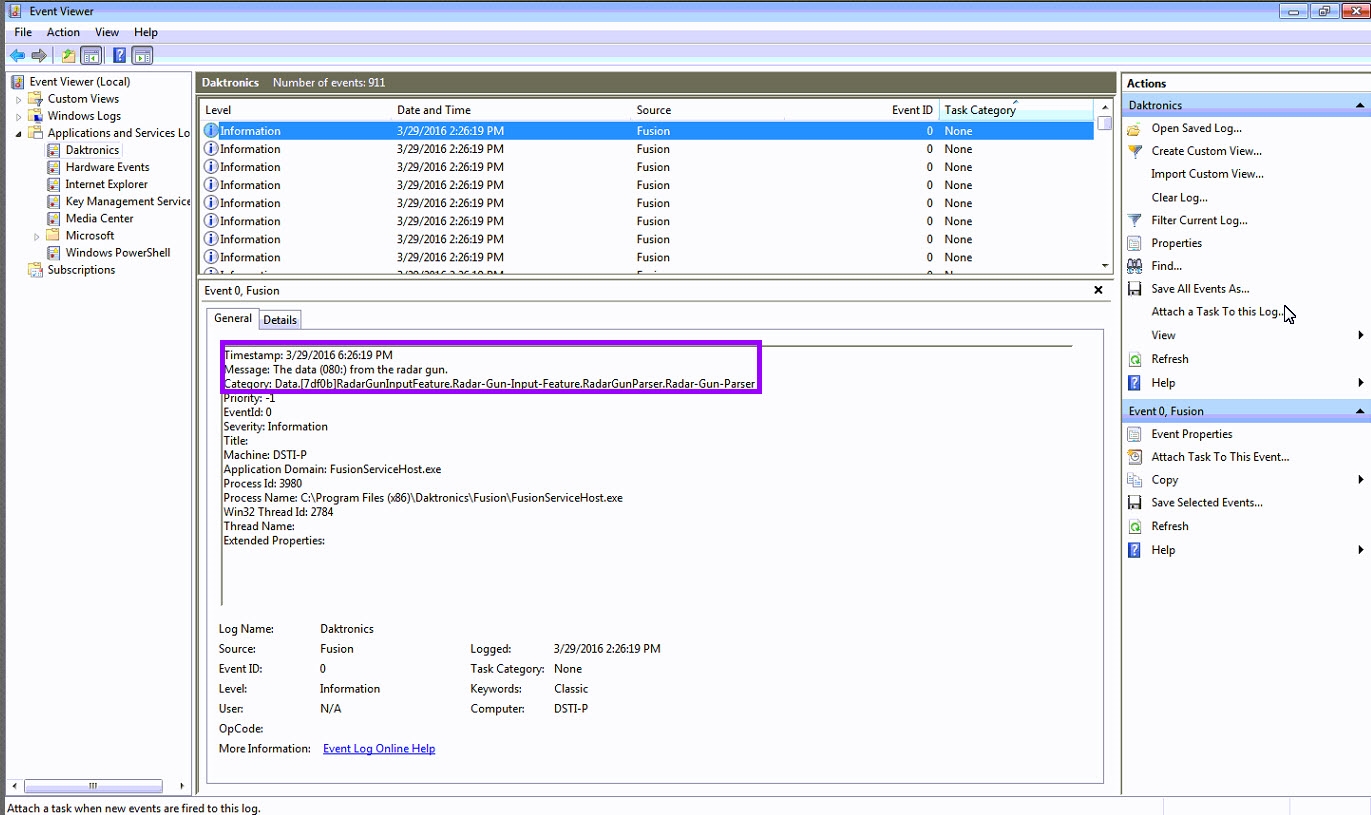Toggle the show/hide console tree toolbar button
The height and width of the screenshot is (815, 1371).
coord(91,56)
